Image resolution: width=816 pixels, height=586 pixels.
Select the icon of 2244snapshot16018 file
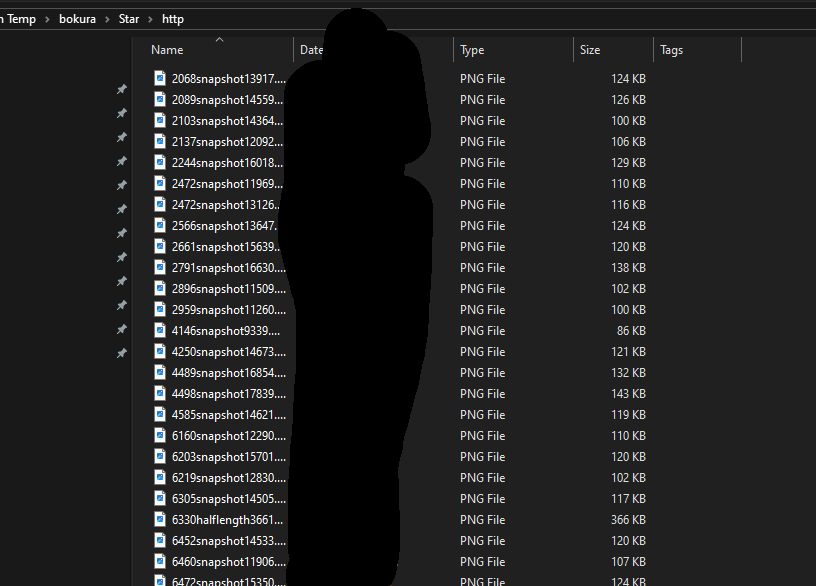pos(160,162)
